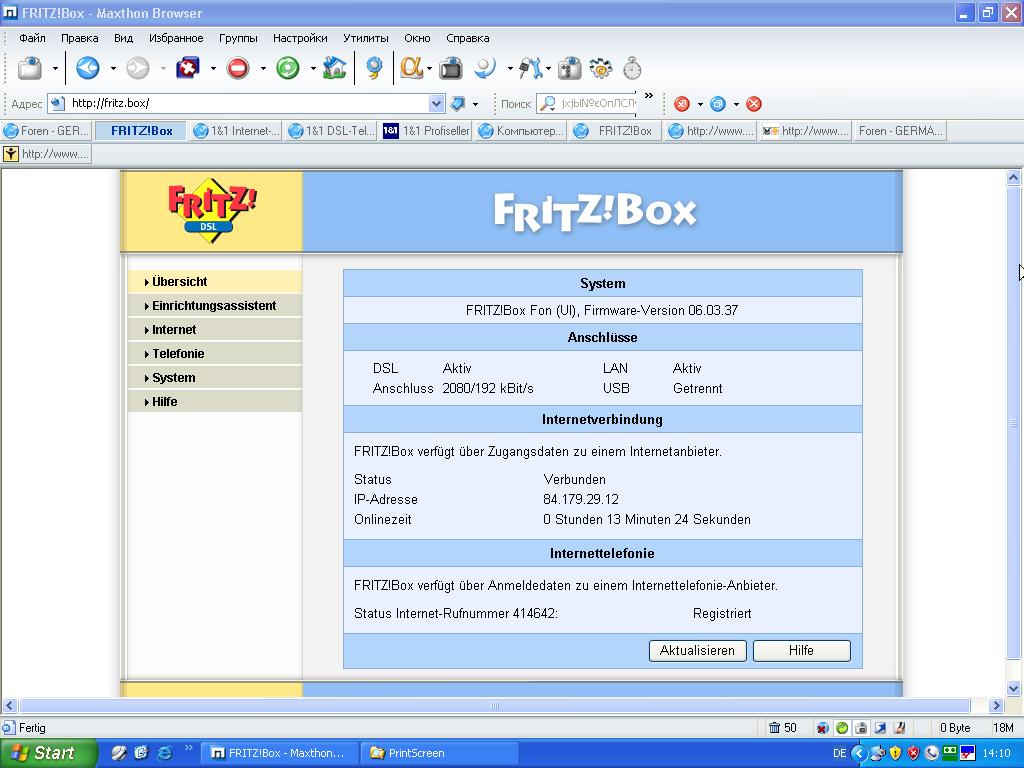This screenshot has height=768, width=1024.
Task: Open the Избранное menu
Action: 176,38
